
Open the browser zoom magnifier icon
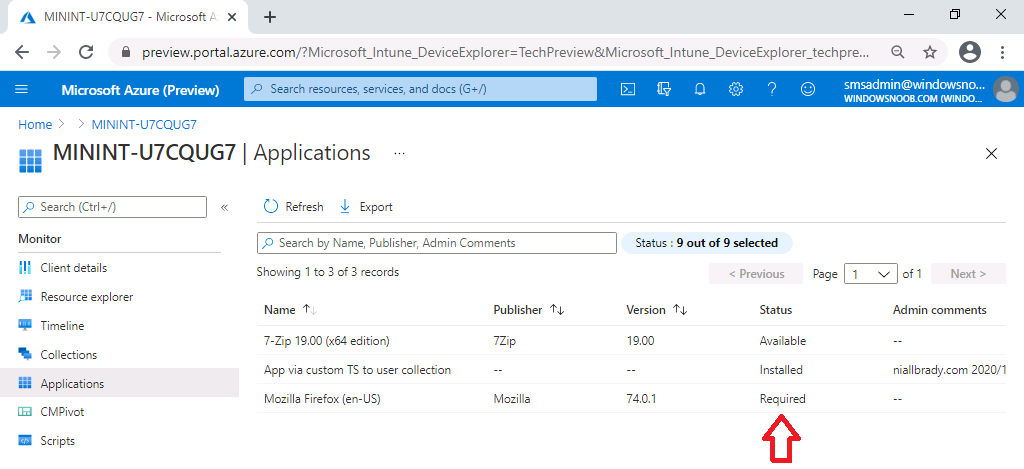[x=899, y=52]
